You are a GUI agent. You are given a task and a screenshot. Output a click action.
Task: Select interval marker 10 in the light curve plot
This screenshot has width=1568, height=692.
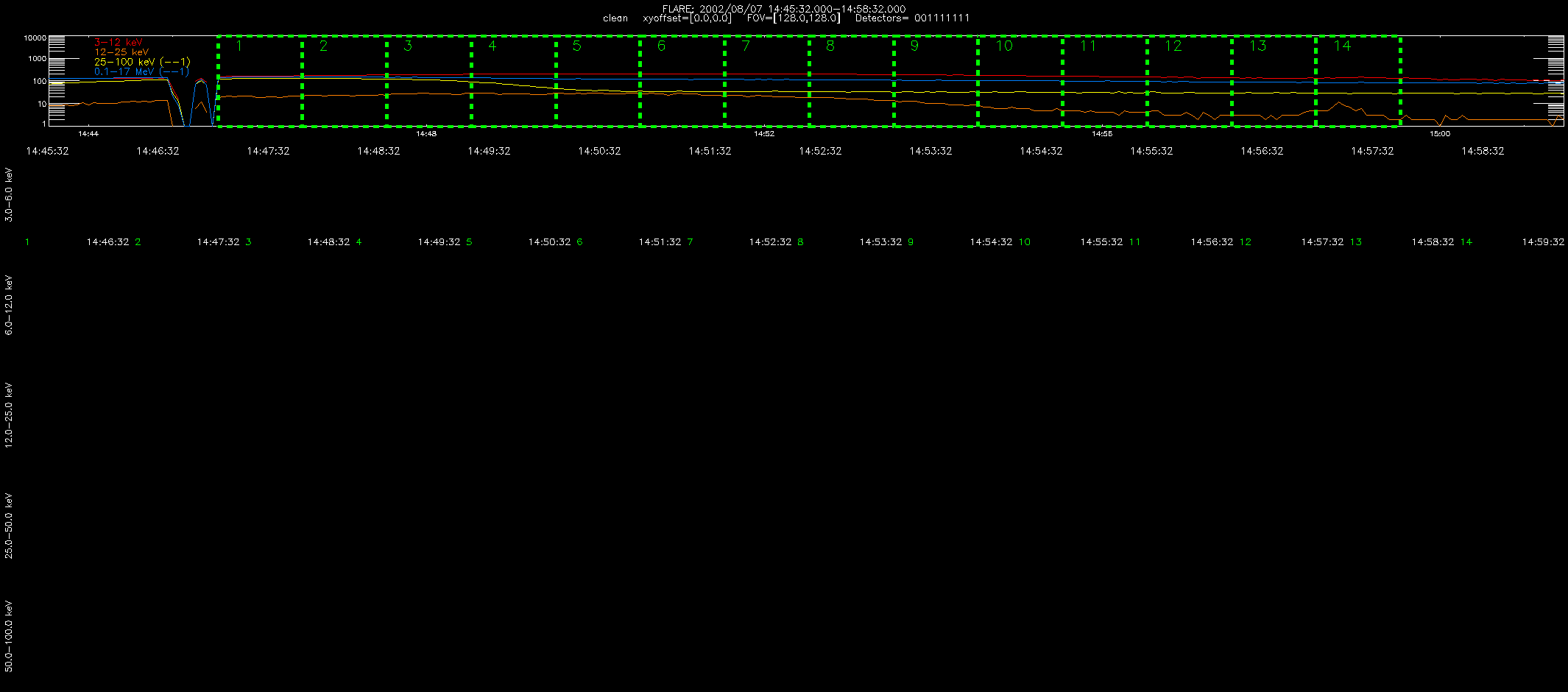[x=1004, y=46]
